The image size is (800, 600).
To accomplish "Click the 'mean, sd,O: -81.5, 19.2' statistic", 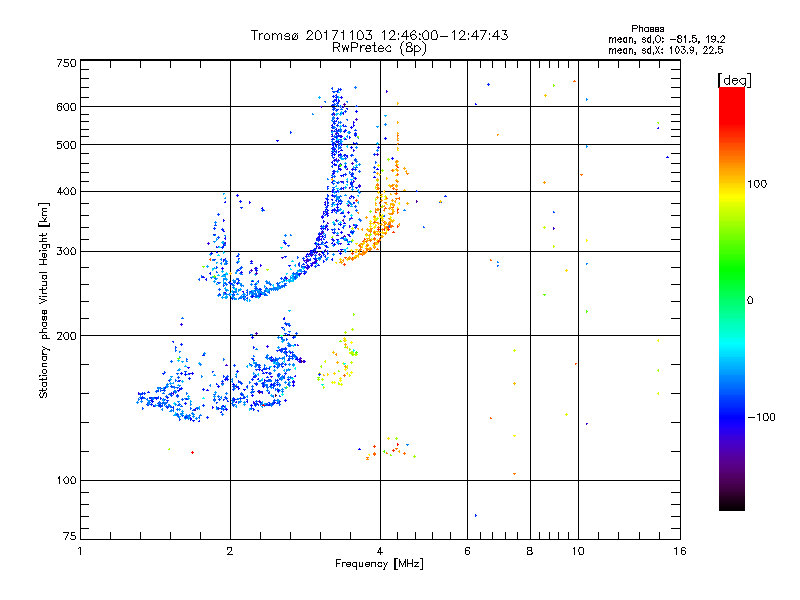I will click(666, 39).
